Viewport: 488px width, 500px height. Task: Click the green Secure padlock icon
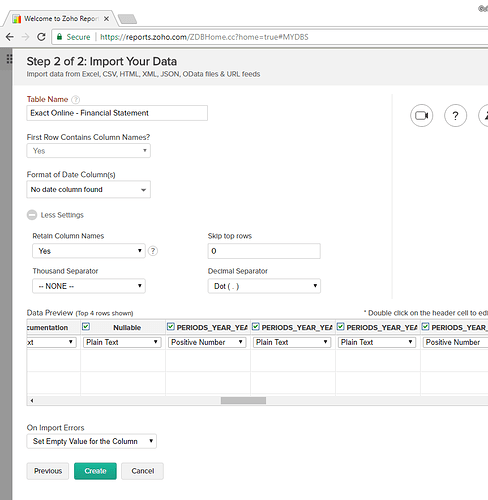59,37
